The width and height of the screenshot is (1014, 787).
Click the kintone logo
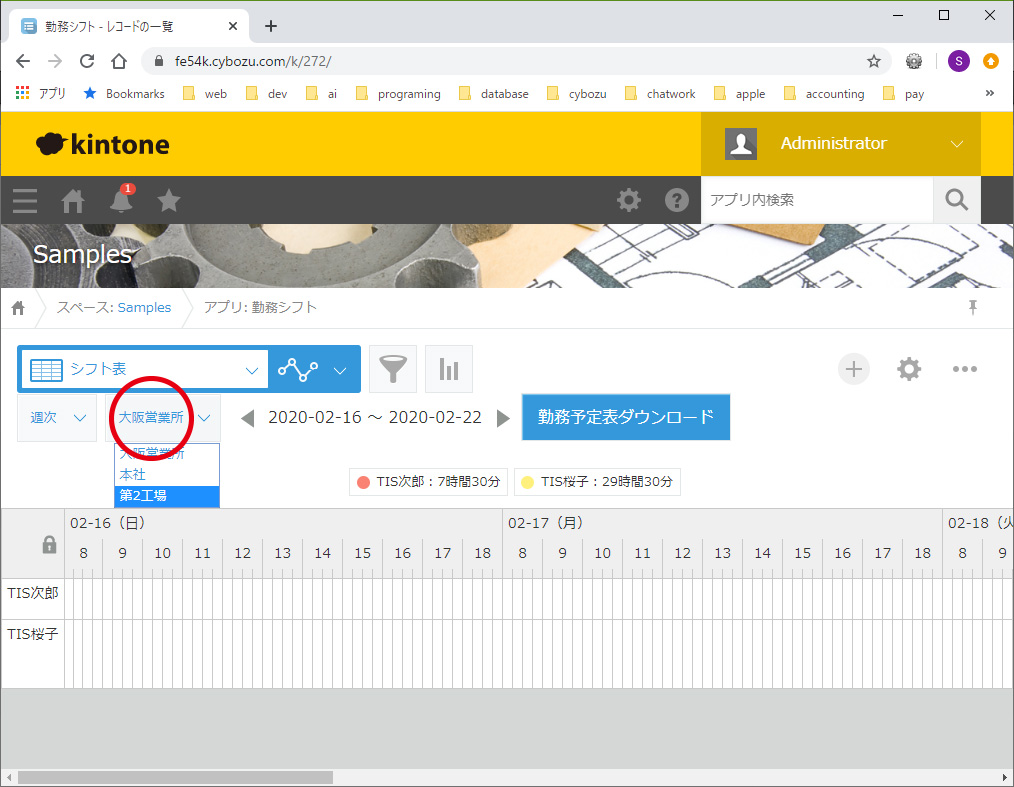coord(103,144)
